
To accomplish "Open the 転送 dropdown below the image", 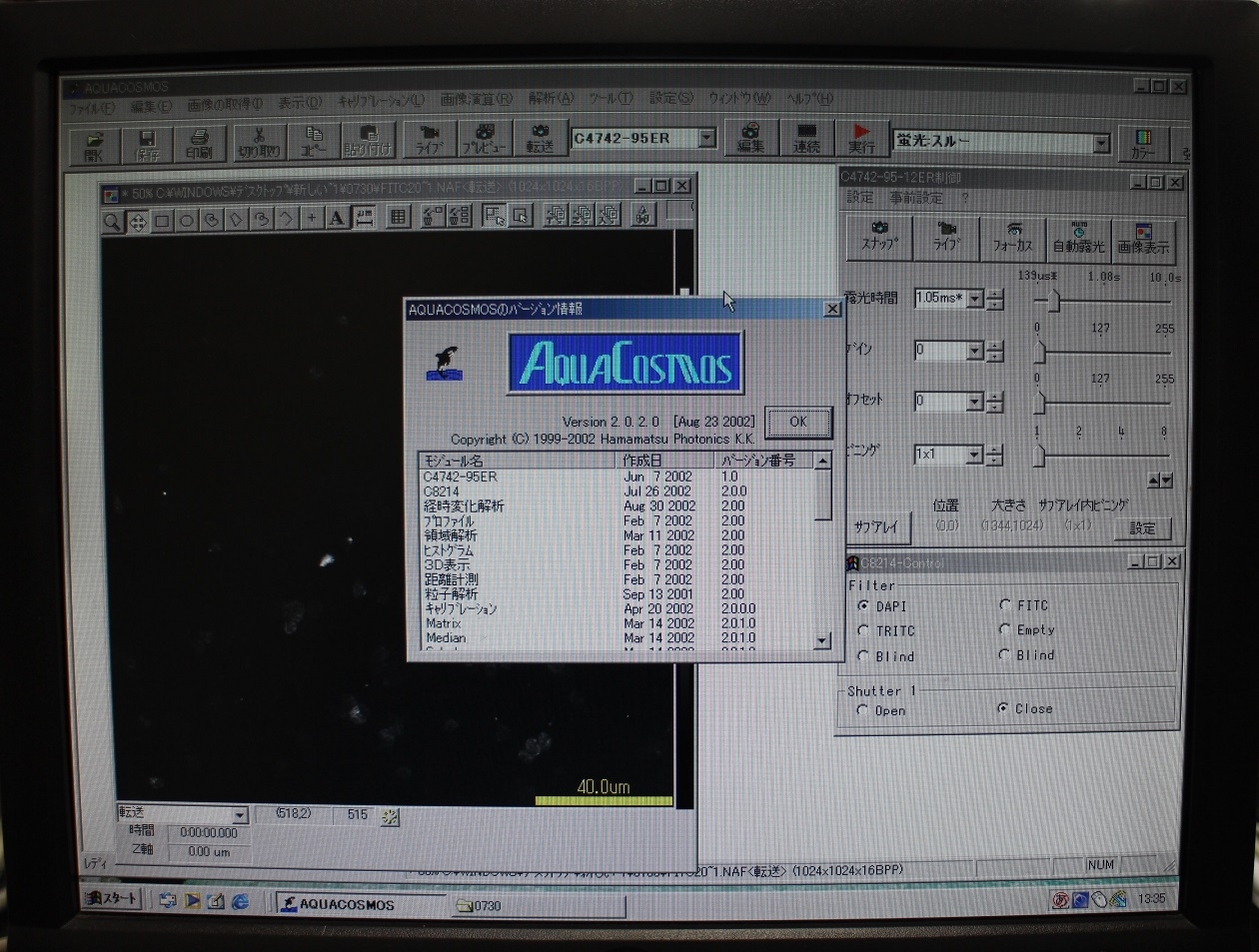I will [x=240, y=815].
